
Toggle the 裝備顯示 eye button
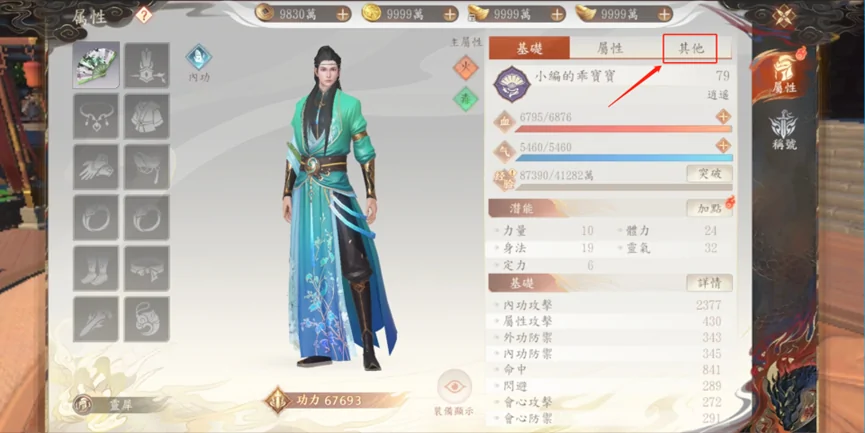point(455,387)
